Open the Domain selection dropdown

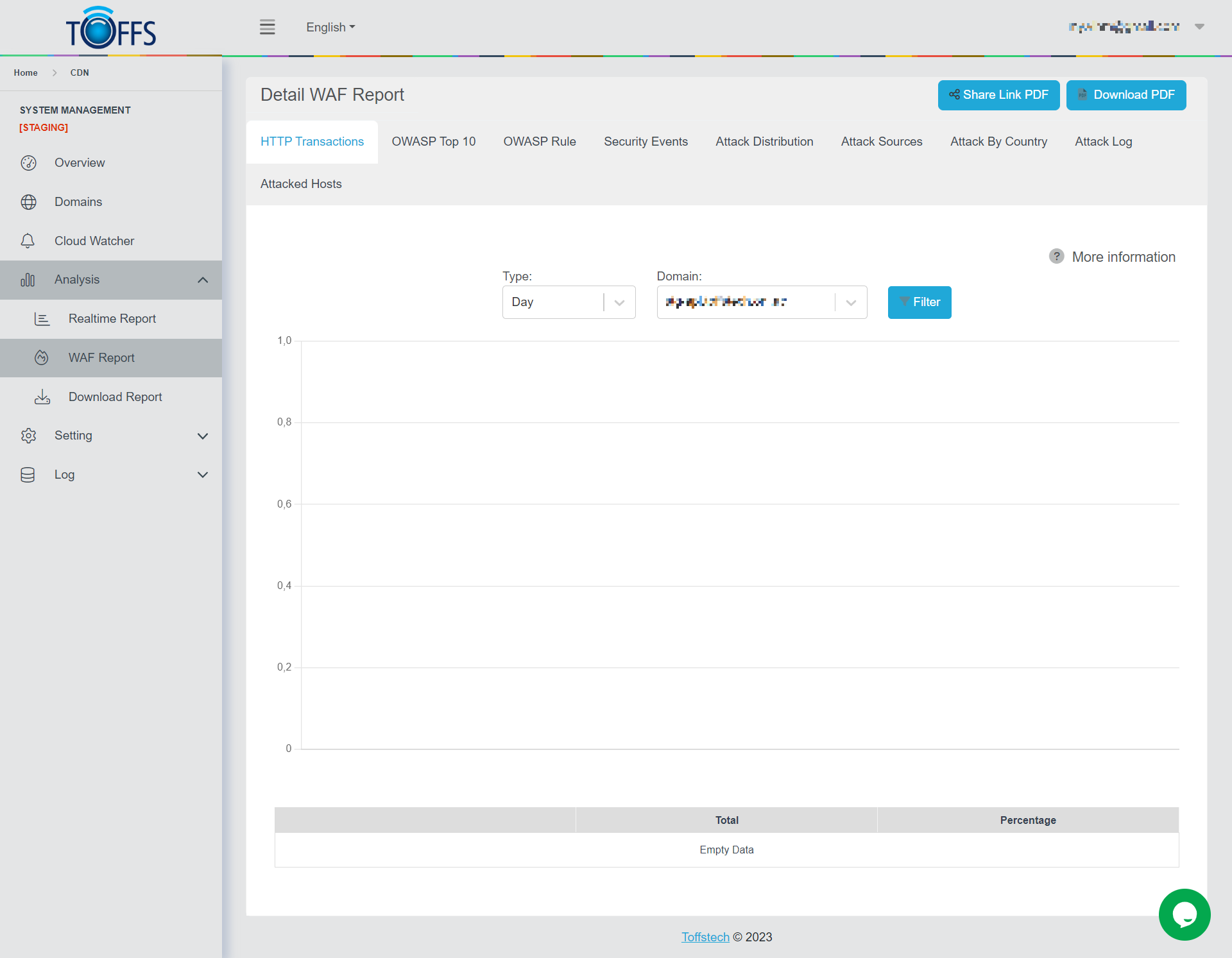tap(762, 302)
